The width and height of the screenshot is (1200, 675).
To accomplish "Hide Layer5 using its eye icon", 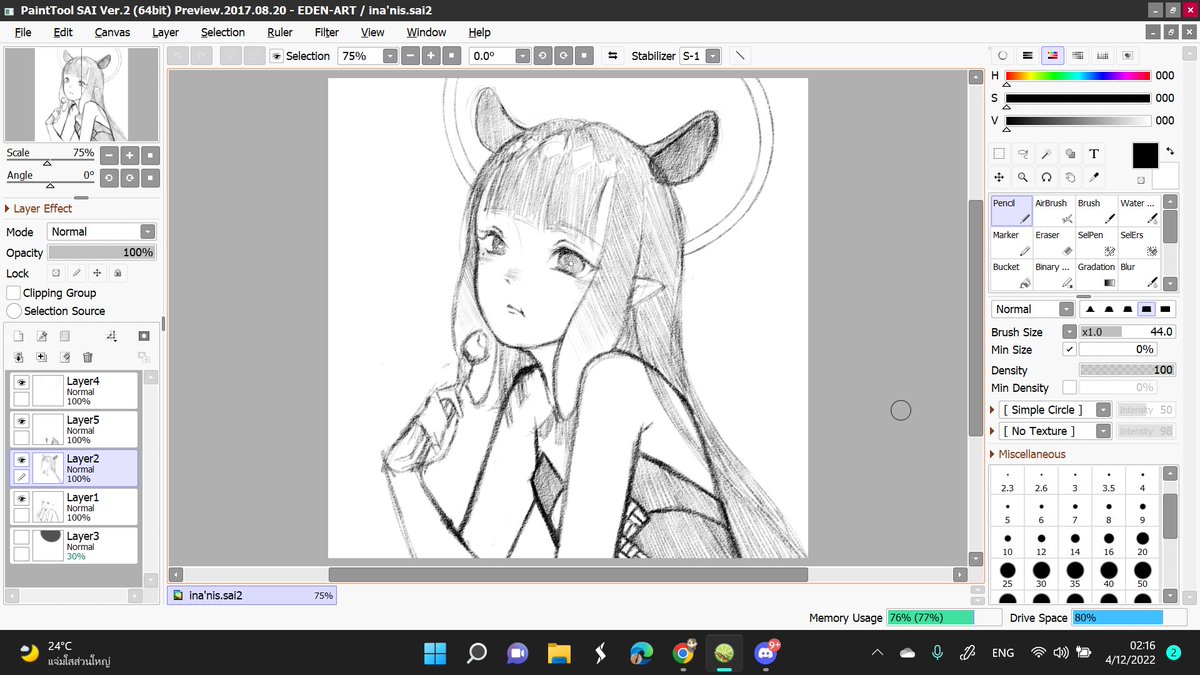I will pos(21,420).
